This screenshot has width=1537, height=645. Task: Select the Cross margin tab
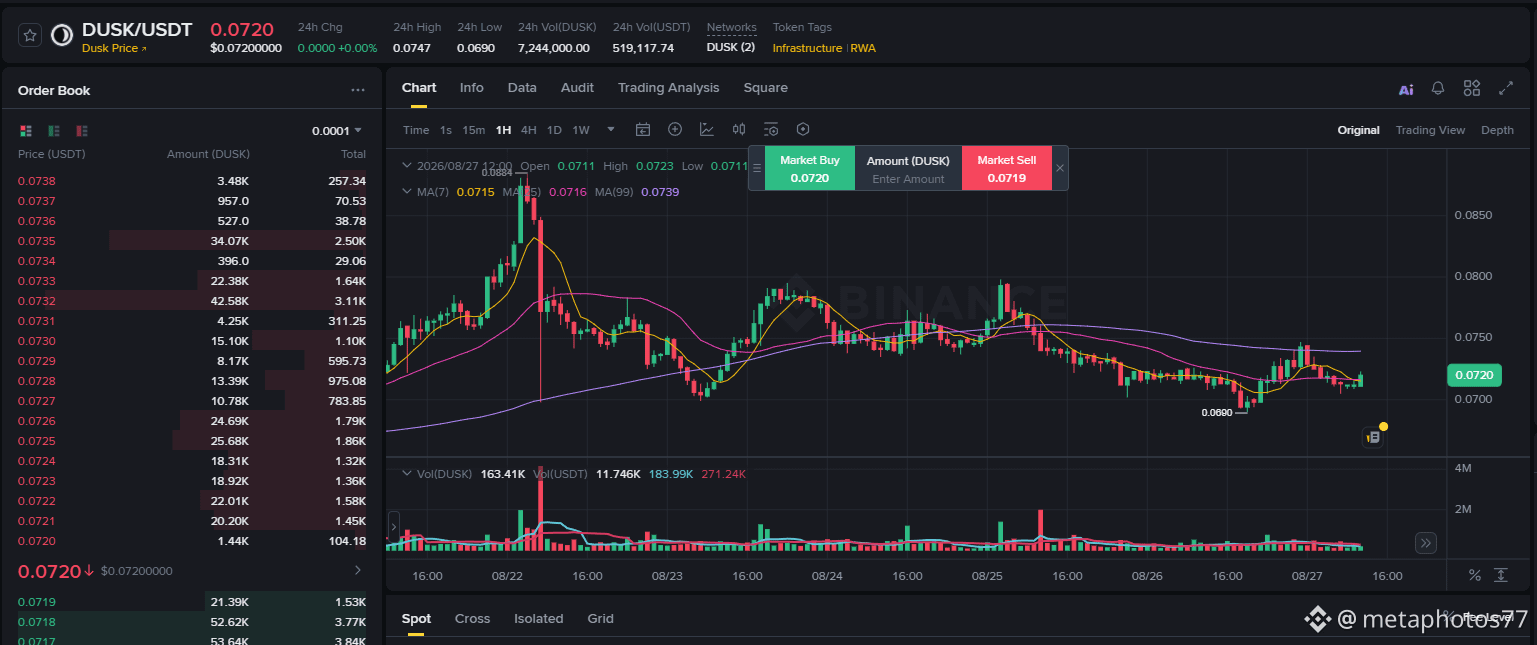(x=472, y=618)
